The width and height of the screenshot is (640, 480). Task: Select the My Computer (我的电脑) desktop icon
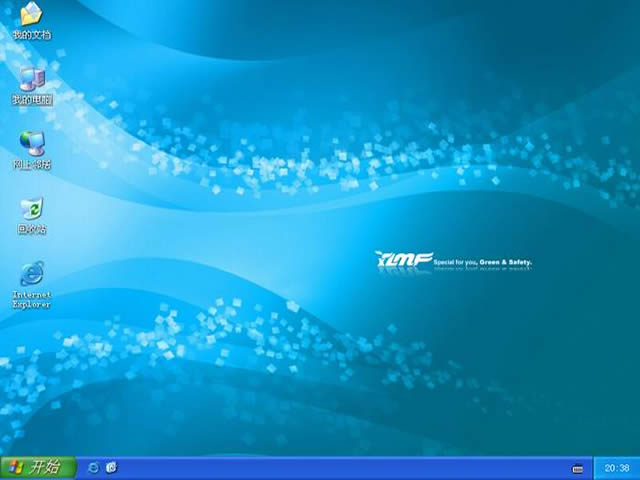point(31,78)
